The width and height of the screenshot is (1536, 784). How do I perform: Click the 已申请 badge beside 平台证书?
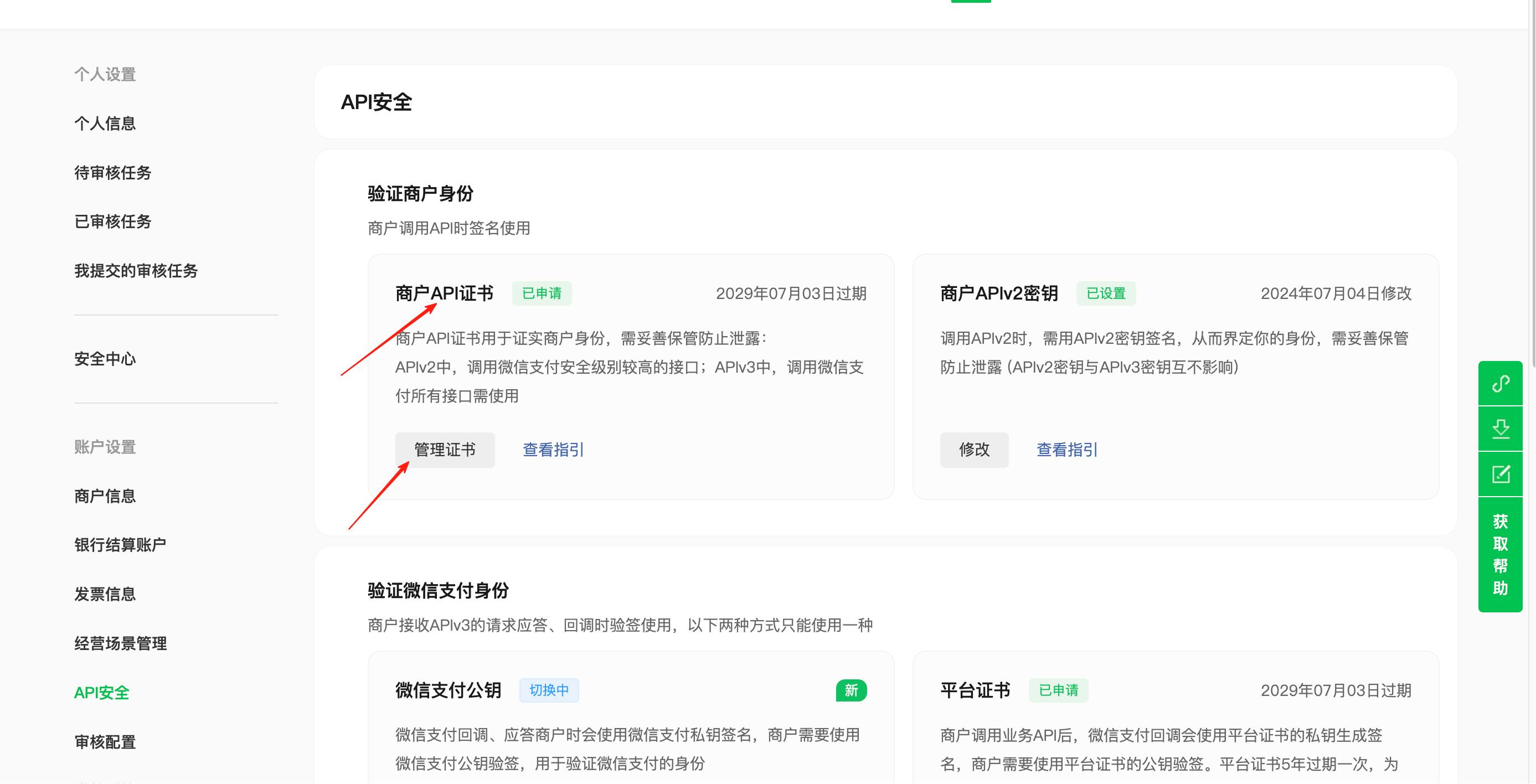click(1058, 690)
